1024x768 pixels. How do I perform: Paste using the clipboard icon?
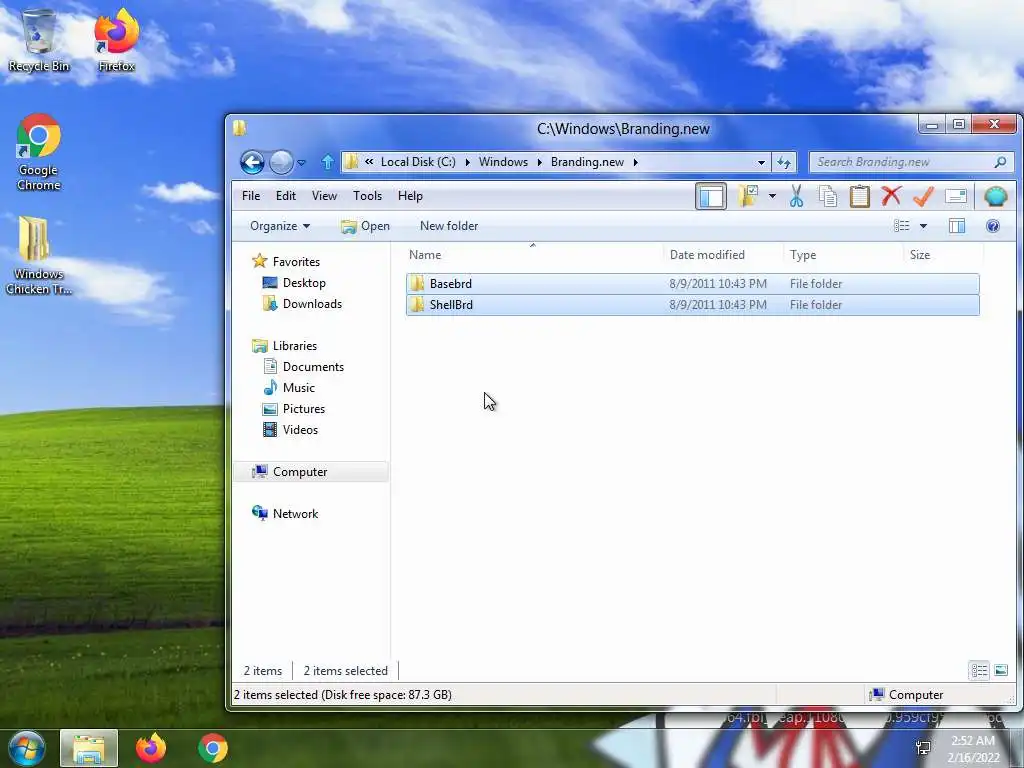[x=859, y=196]
